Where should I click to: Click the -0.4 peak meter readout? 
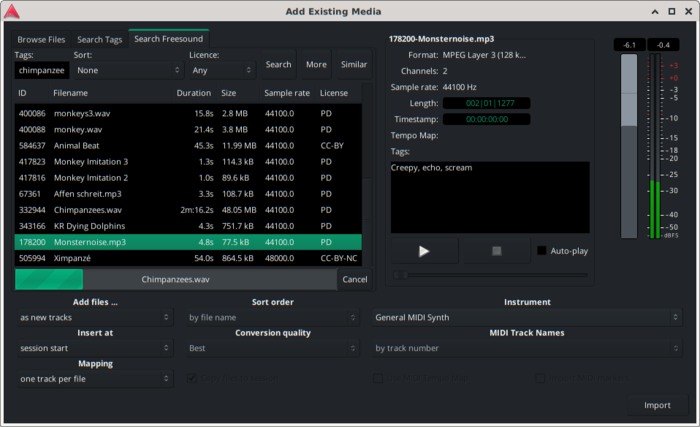pos(662,45)
